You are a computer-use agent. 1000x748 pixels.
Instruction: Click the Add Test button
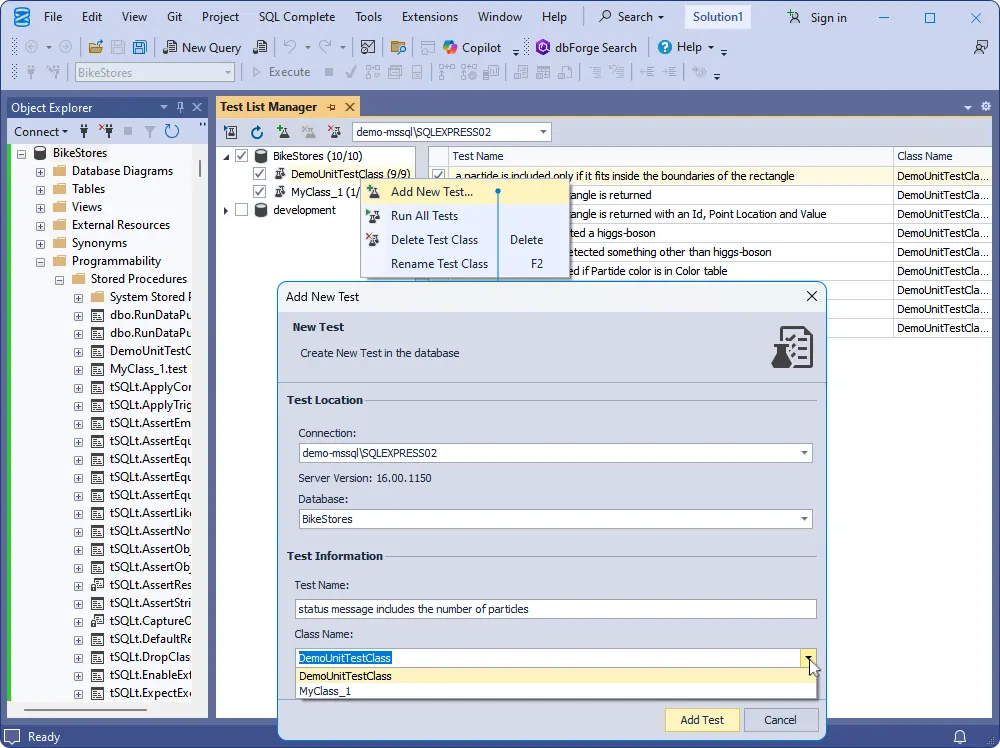[702, 720]
